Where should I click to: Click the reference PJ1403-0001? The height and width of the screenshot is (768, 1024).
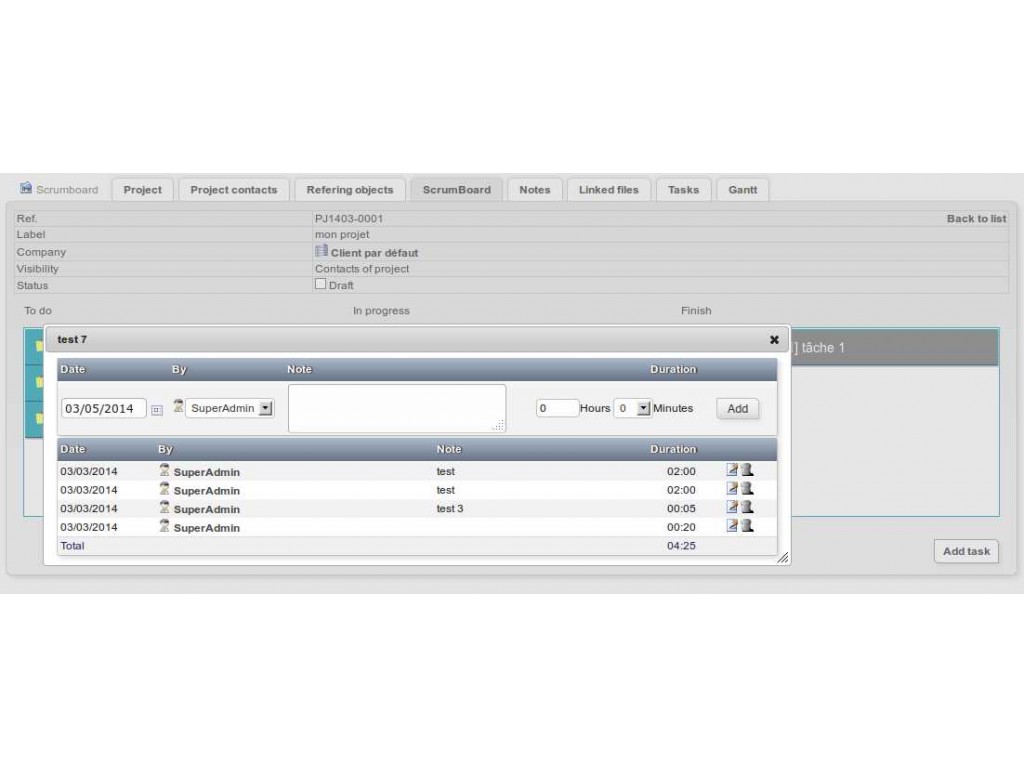[349, 219]
